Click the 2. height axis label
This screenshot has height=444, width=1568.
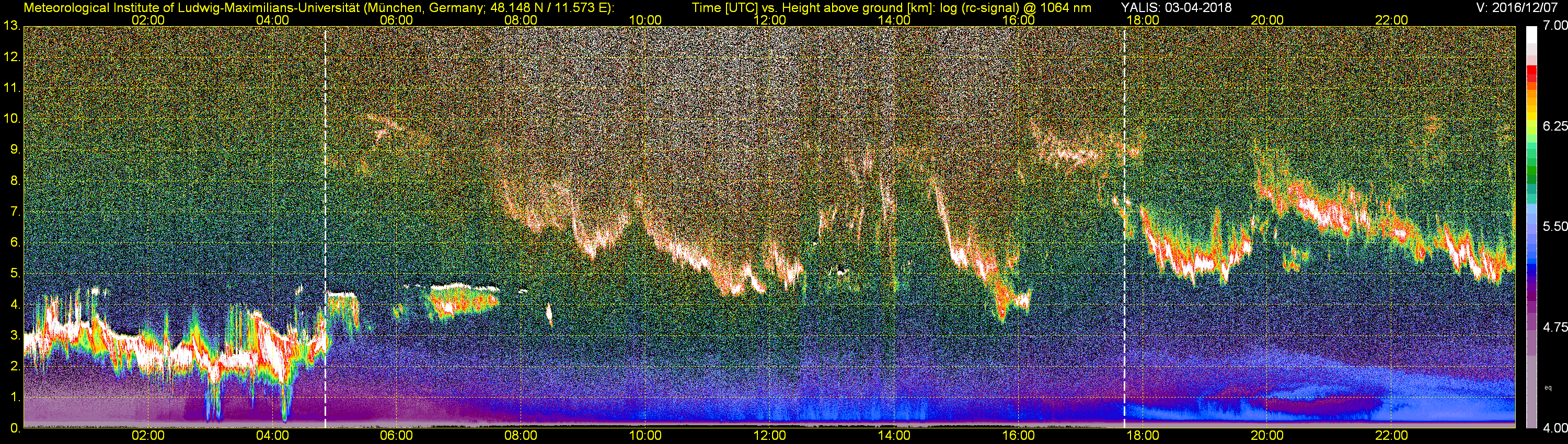tap(15, 366)
